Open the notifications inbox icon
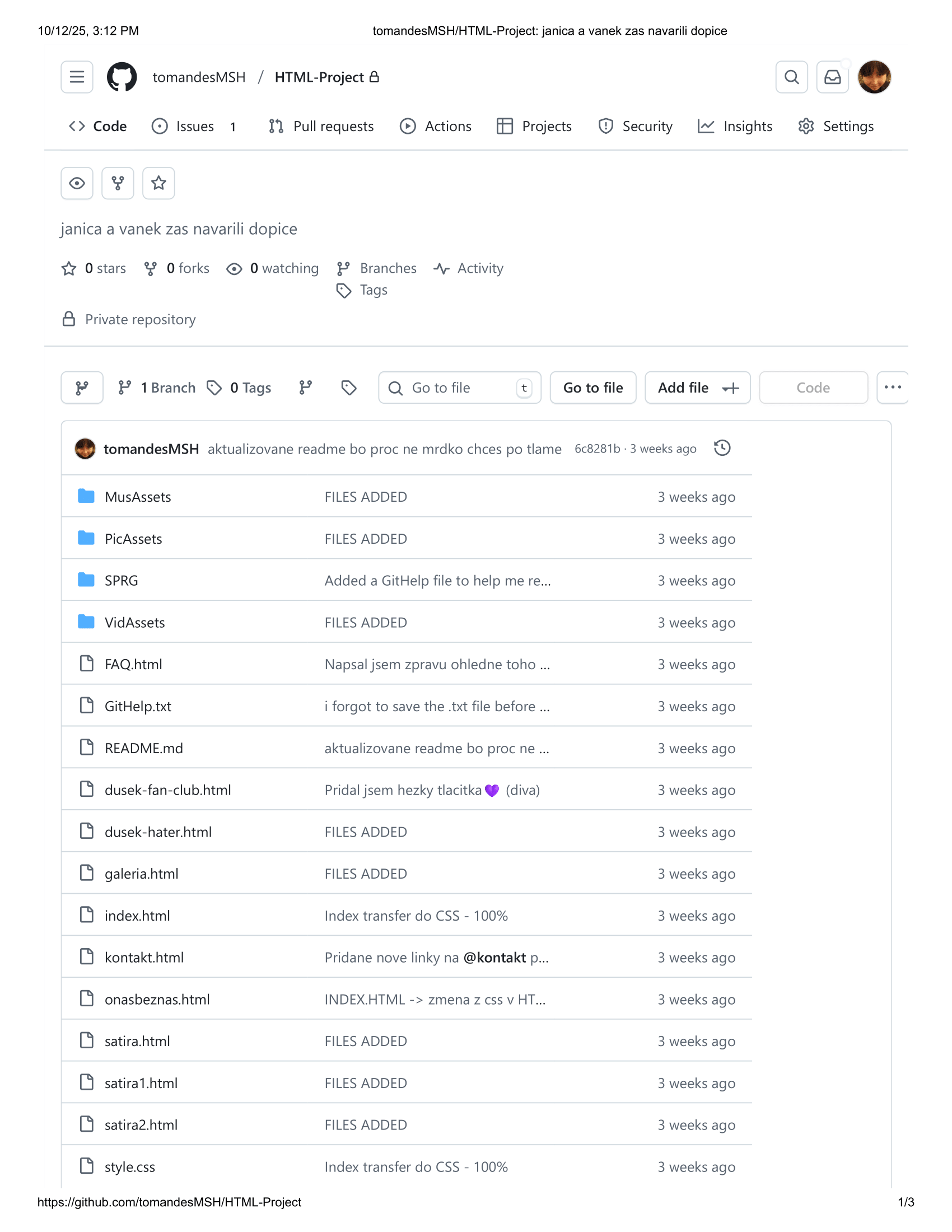The width and height of the screenshot is (952, 1232). (x=832, y=77)
